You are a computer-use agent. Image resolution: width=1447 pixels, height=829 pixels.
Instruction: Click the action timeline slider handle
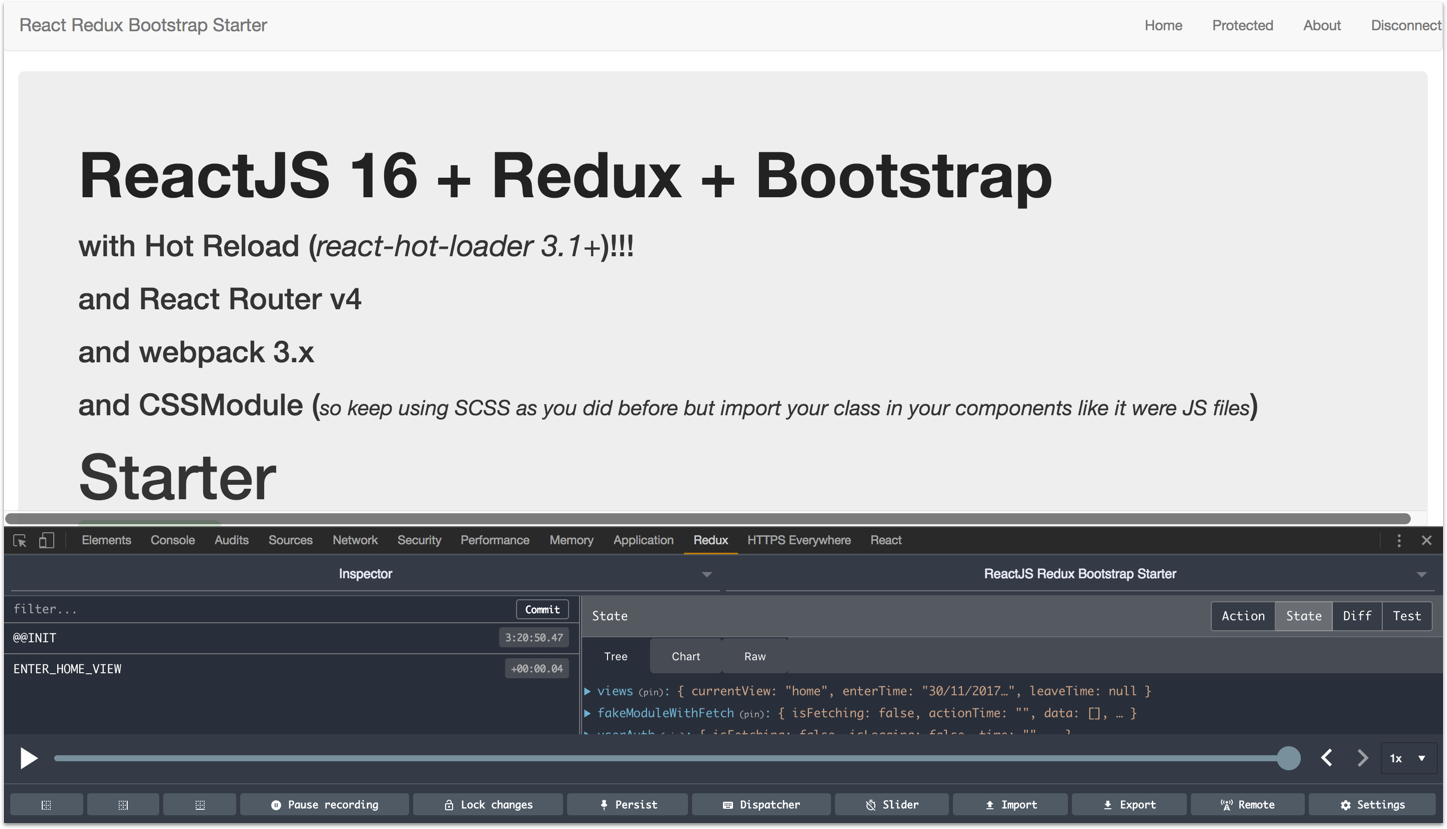(1289, 758)
